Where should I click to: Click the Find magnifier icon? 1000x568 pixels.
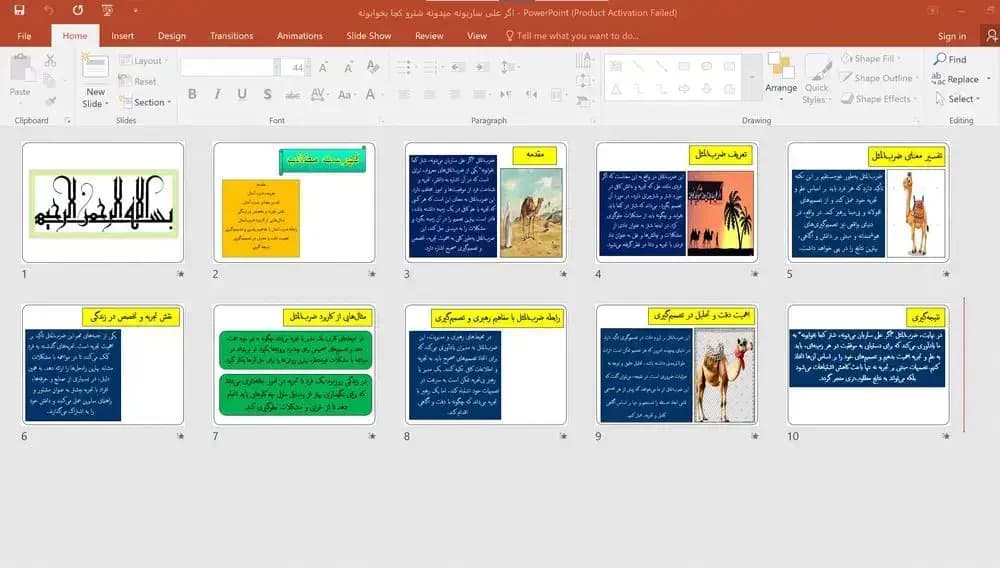[939, 59]
